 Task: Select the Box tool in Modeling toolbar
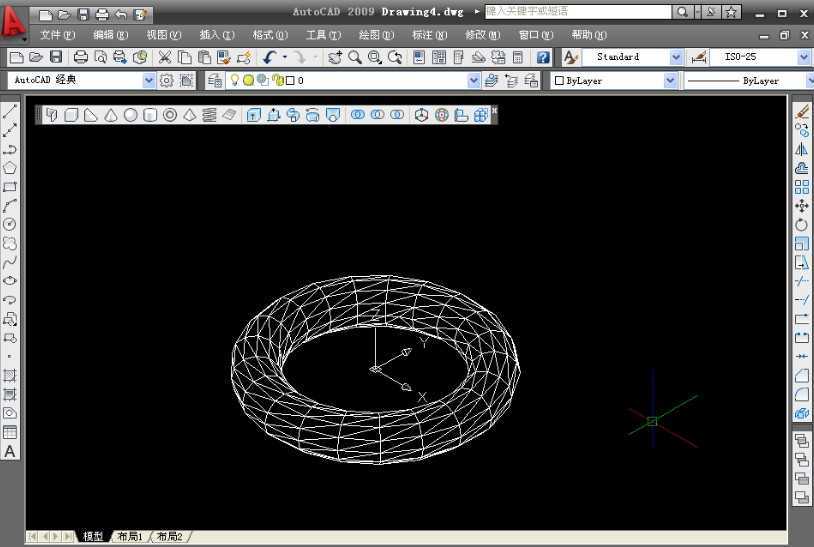pyautogui.click(x=71, y=115)
